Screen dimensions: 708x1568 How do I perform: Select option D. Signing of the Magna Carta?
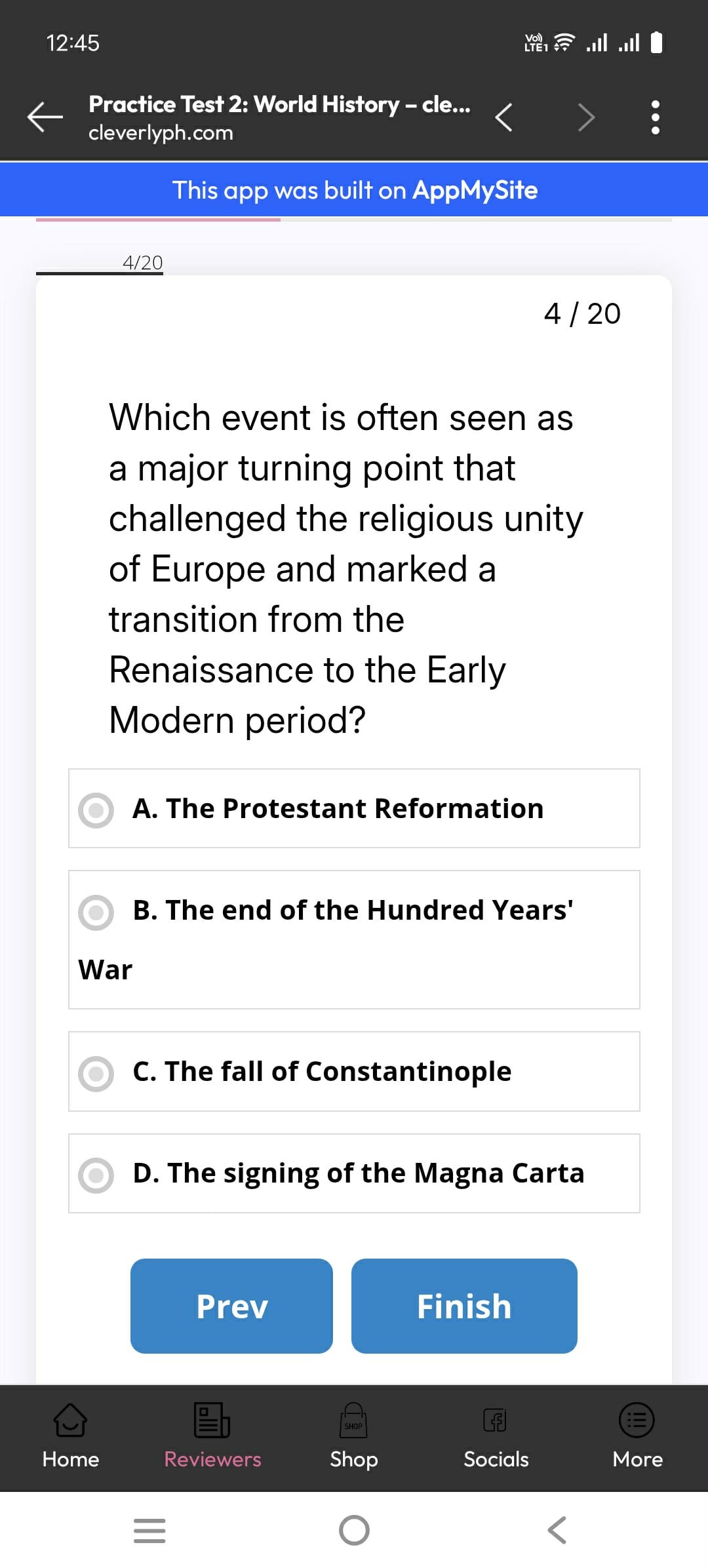pos(96,1175)
